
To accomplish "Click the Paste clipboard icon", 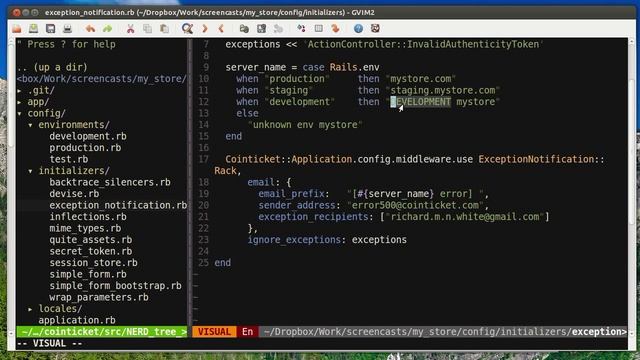I will 164,28.
